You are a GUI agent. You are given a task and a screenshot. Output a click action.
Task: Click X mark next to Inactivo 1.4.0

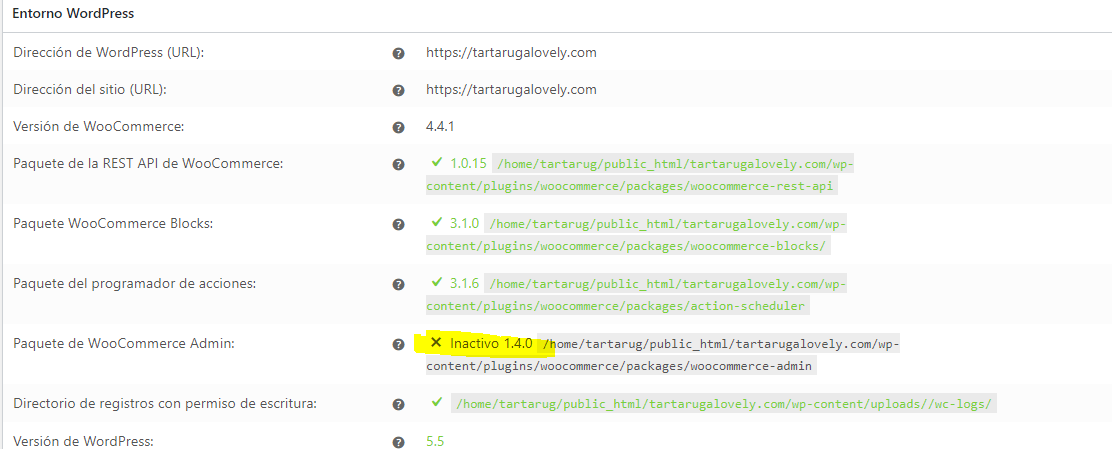436,343
